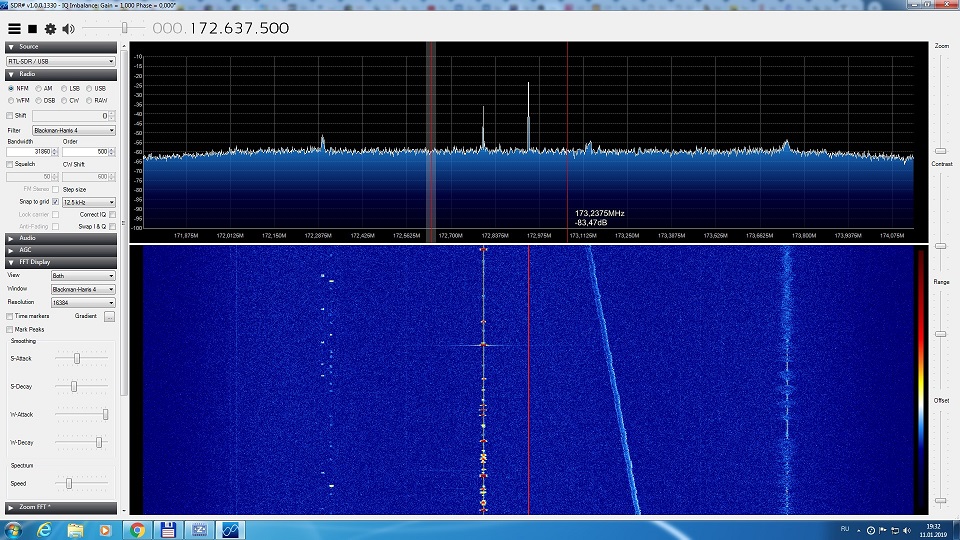The image size is (960, 540).
Task: Open Google Chrome from the taskbar
Action: [137, 530]
